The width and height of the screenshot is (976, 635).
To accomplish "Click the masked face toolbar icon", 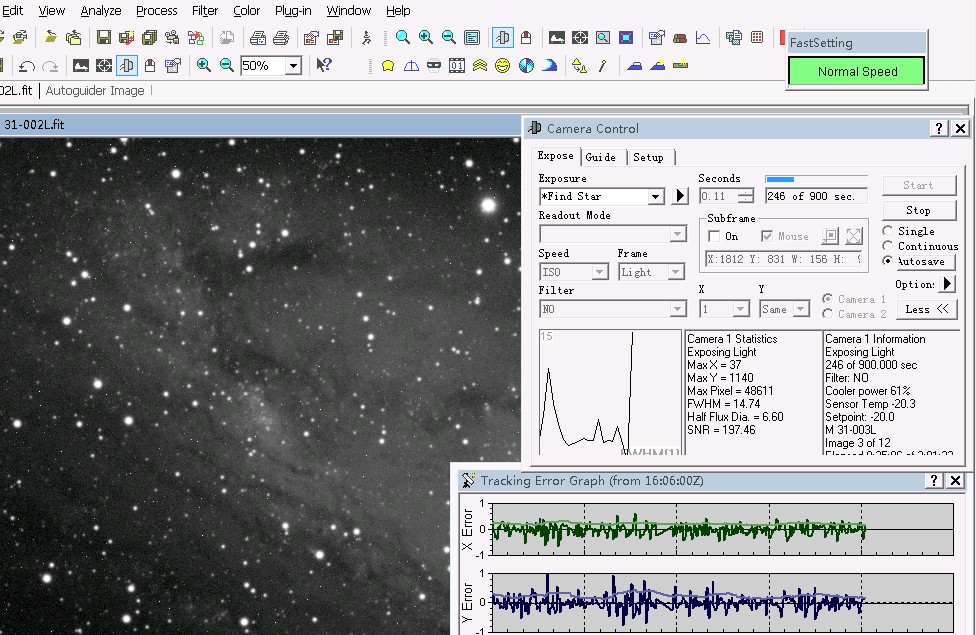I will coord(434,65).
